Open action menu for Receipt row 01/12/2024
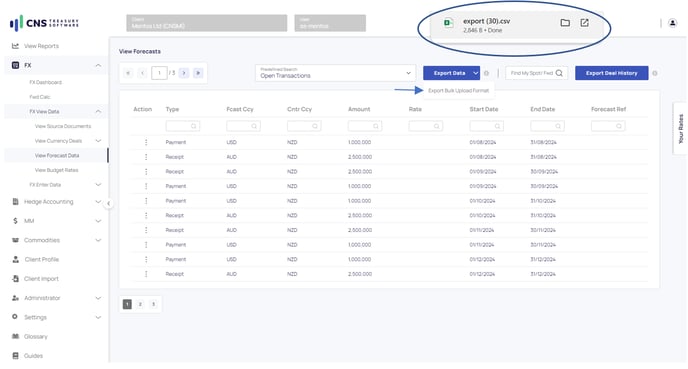The width and height of the screenshot is (688, 369). [146, 274]
